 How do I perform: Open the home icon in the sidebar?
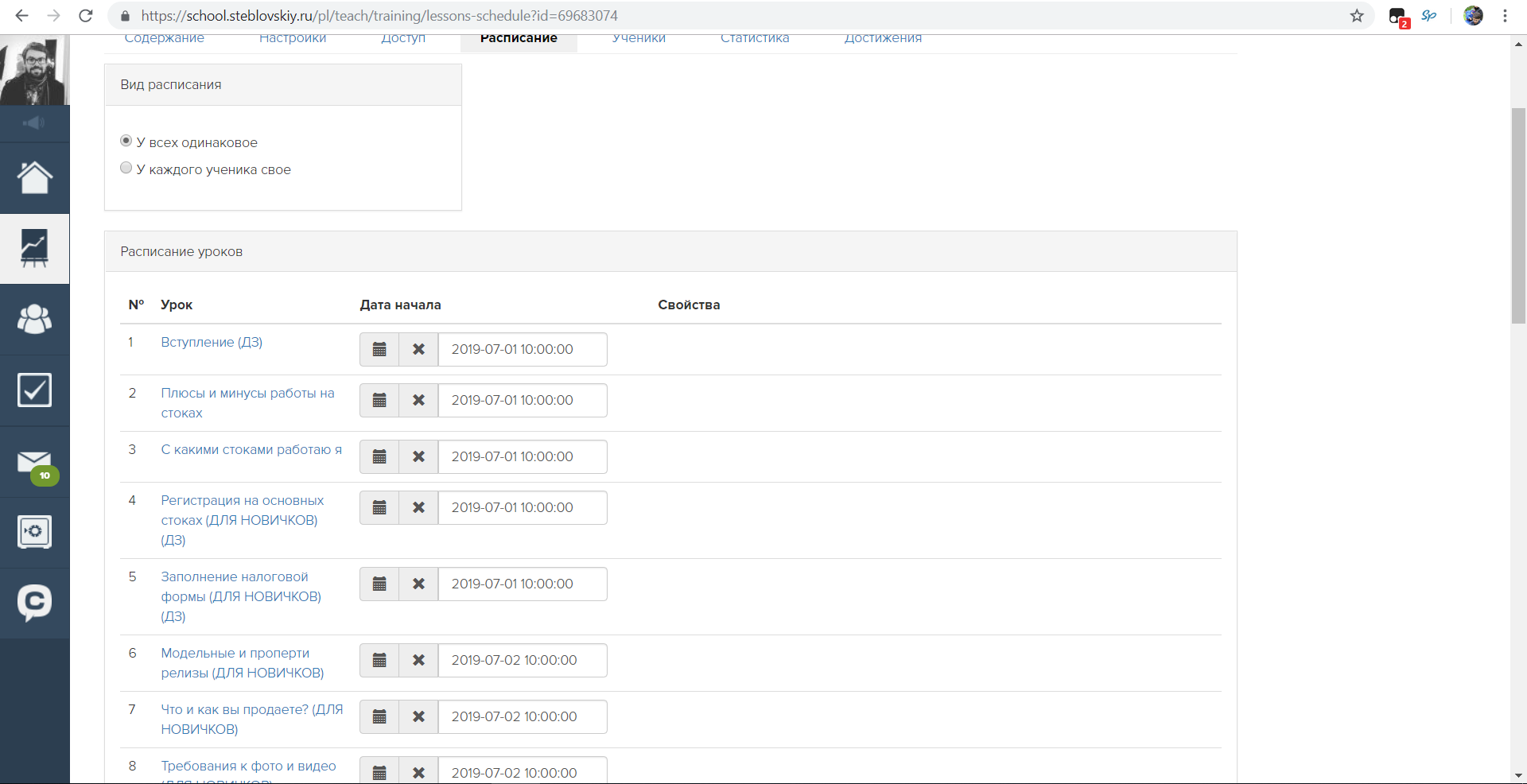coord(34,177)
